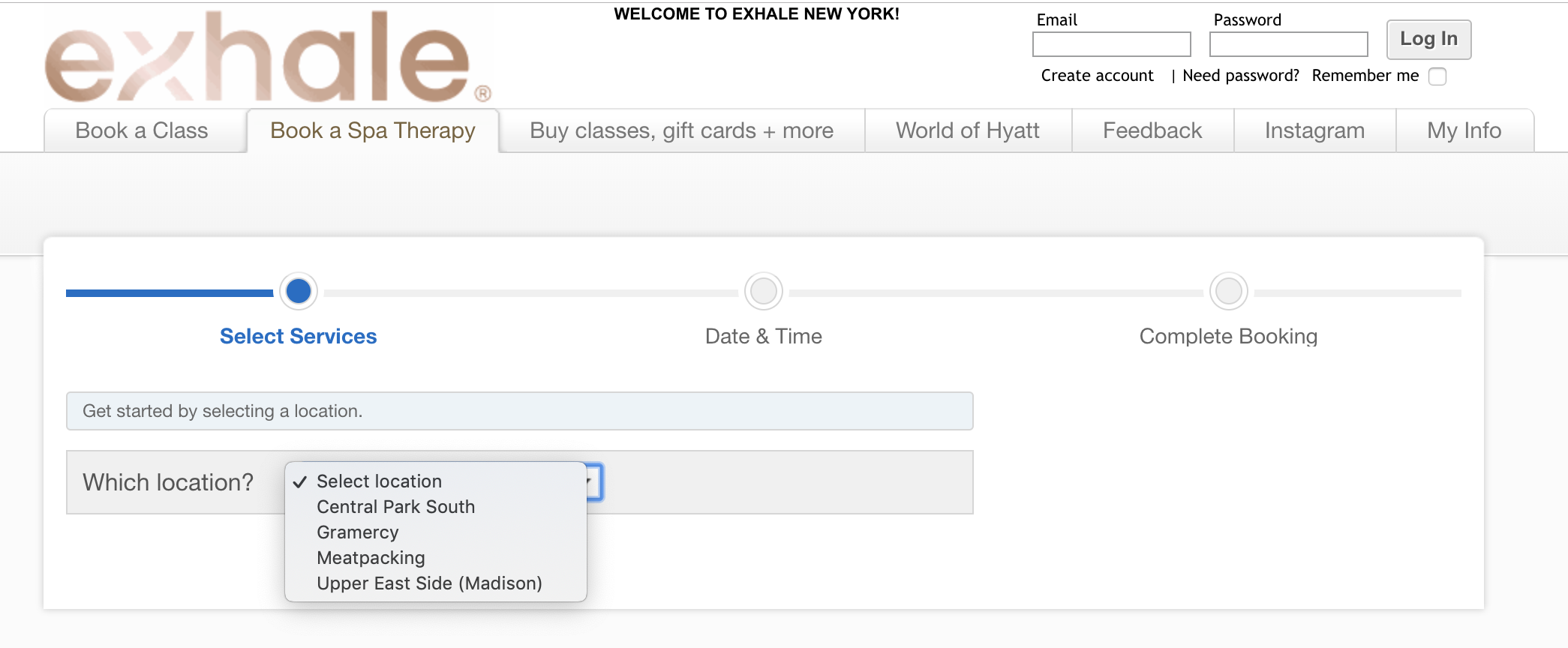Switch to Book a Spa Therapy tab

[x=373, y=130]
